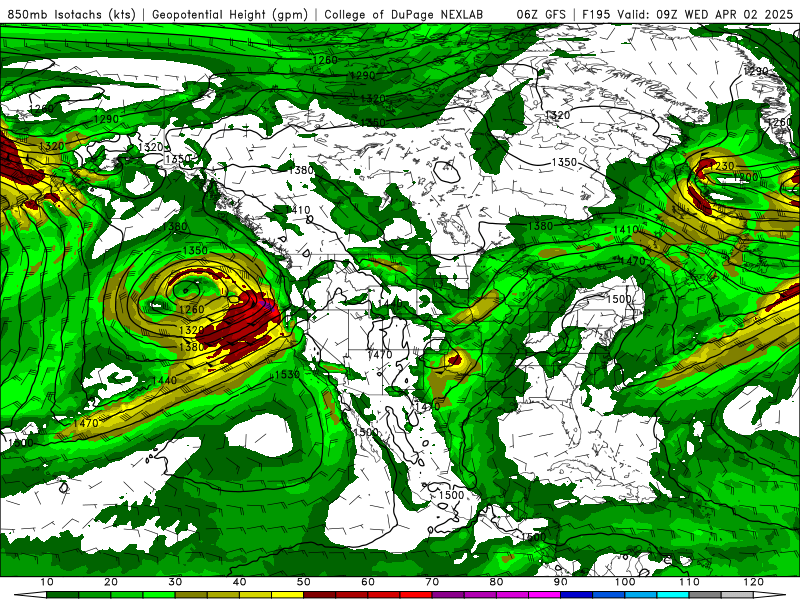Screen dimensions: 800x600
Task: Click the 90 knot legend scale number
Action: pos(560,582)
